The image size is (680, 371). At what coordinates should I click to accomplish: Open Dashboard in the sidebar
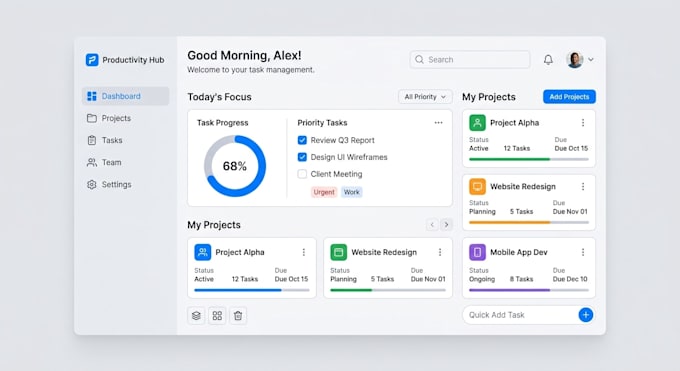tap(125, 96)
